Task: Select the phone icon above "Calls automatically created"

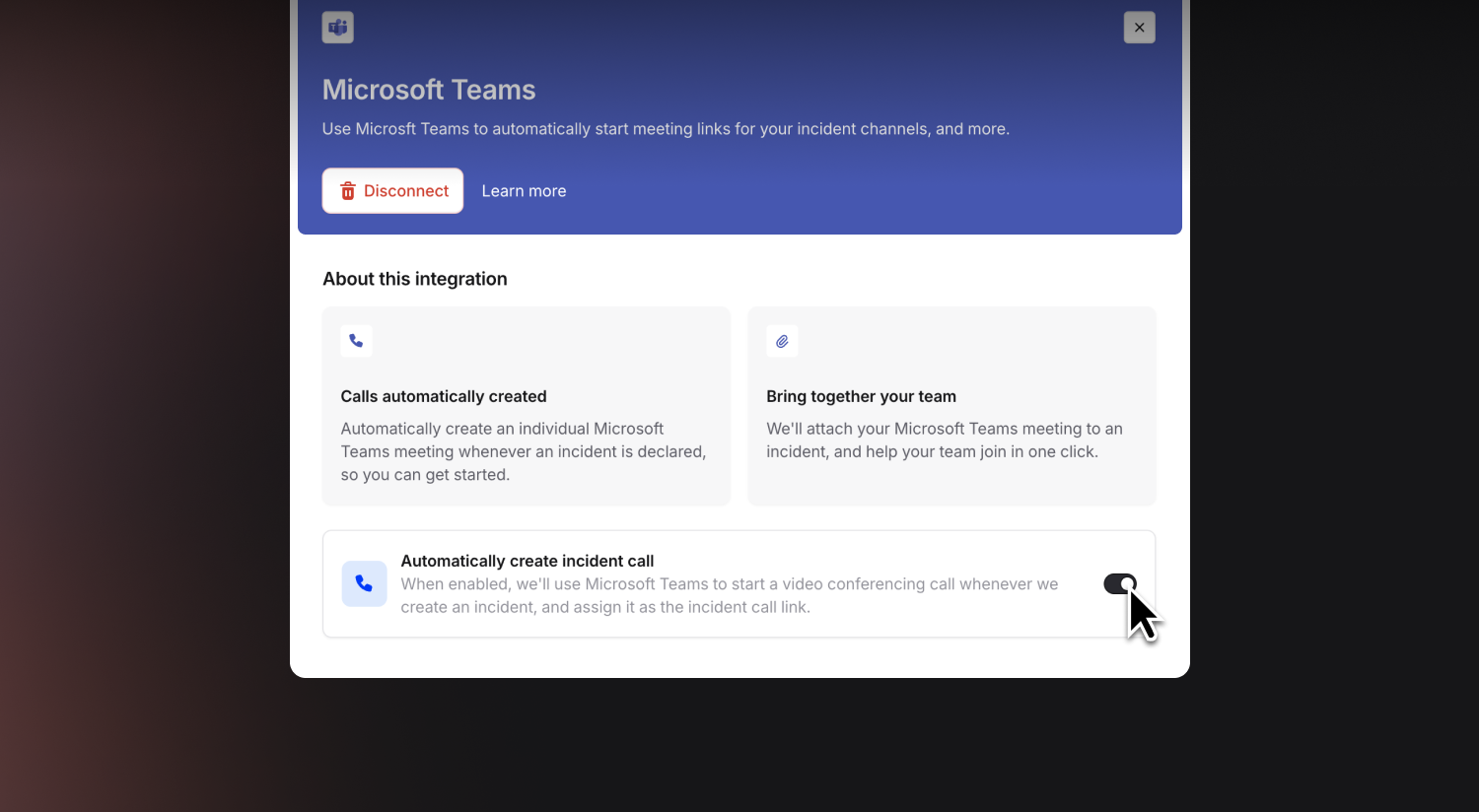Action: [x=356, y=340]
